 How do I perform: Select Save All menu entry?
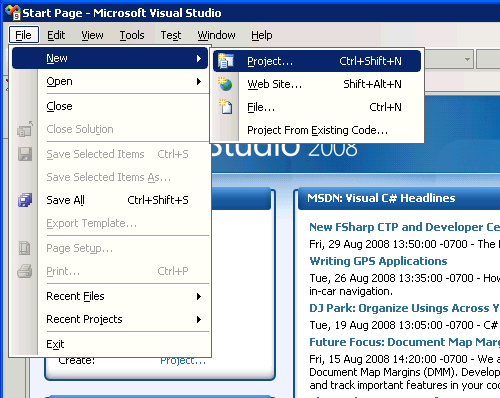[110, 200]
